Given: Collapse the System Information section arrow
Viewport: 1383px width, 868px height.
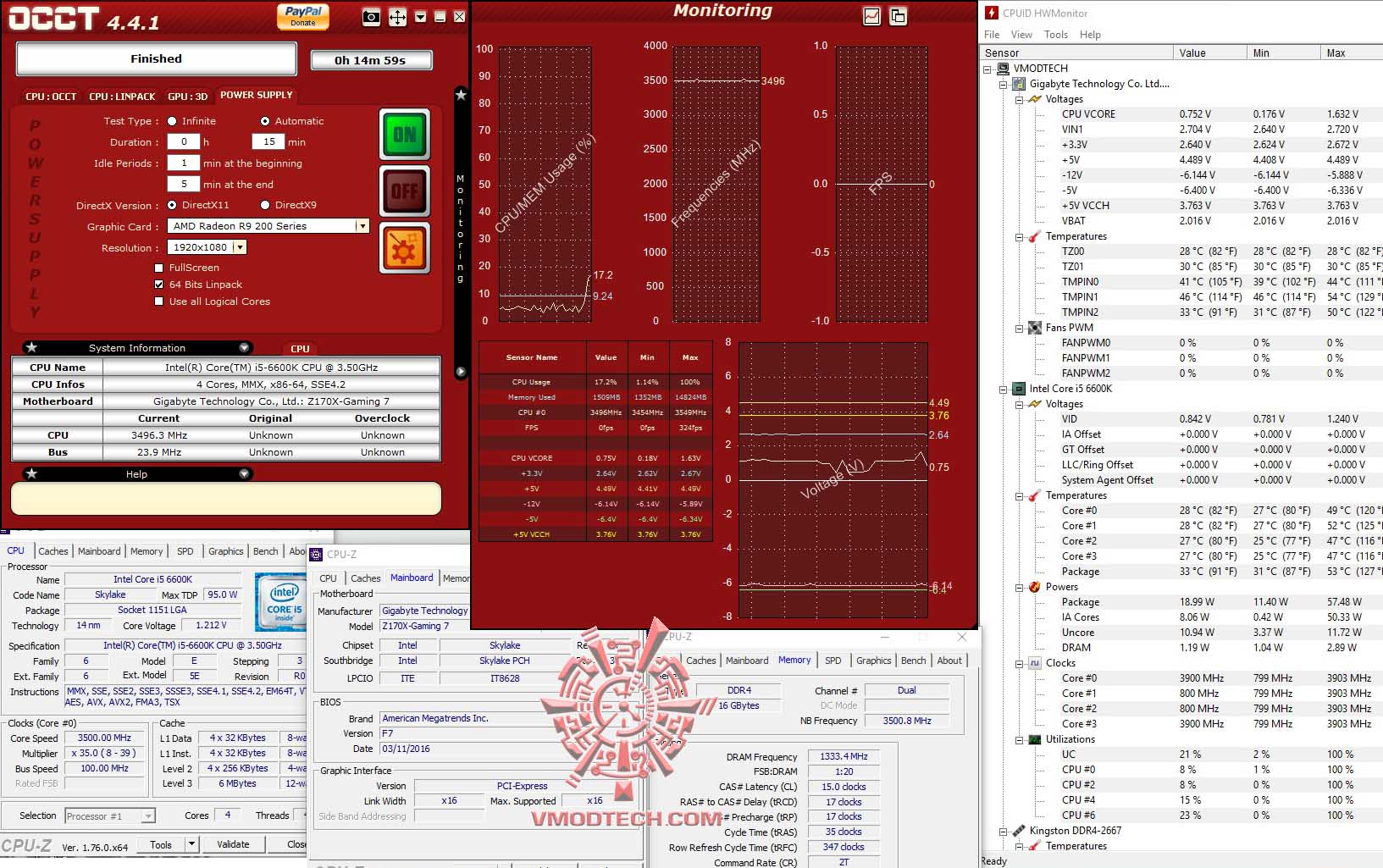Looking at the screenshot, I should pyautogui.click(x=244, y=347).
